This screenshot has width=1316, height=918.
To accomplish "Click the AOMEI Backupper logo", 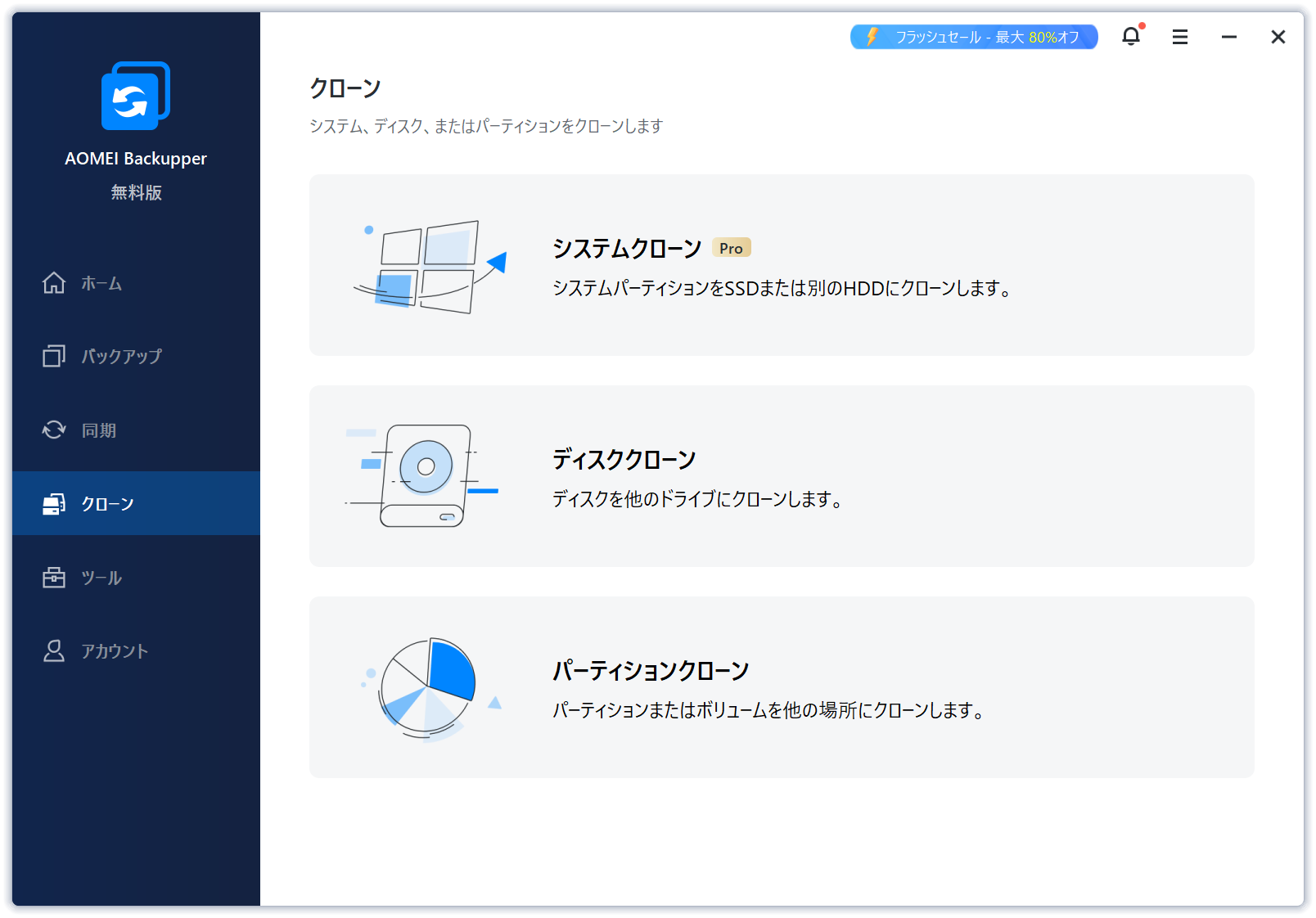I will point(135,96).
